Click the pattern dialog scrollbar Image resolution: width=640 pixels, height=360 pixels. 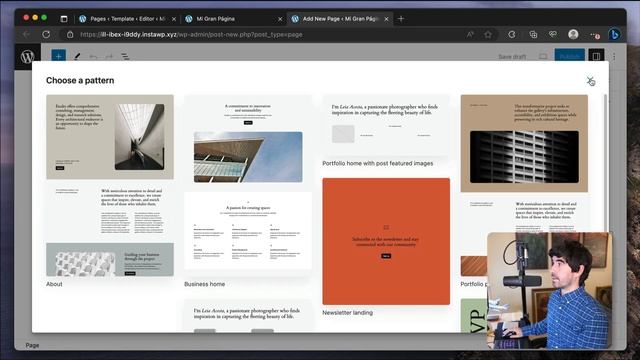pyautogui.click(x=605, y=163)
